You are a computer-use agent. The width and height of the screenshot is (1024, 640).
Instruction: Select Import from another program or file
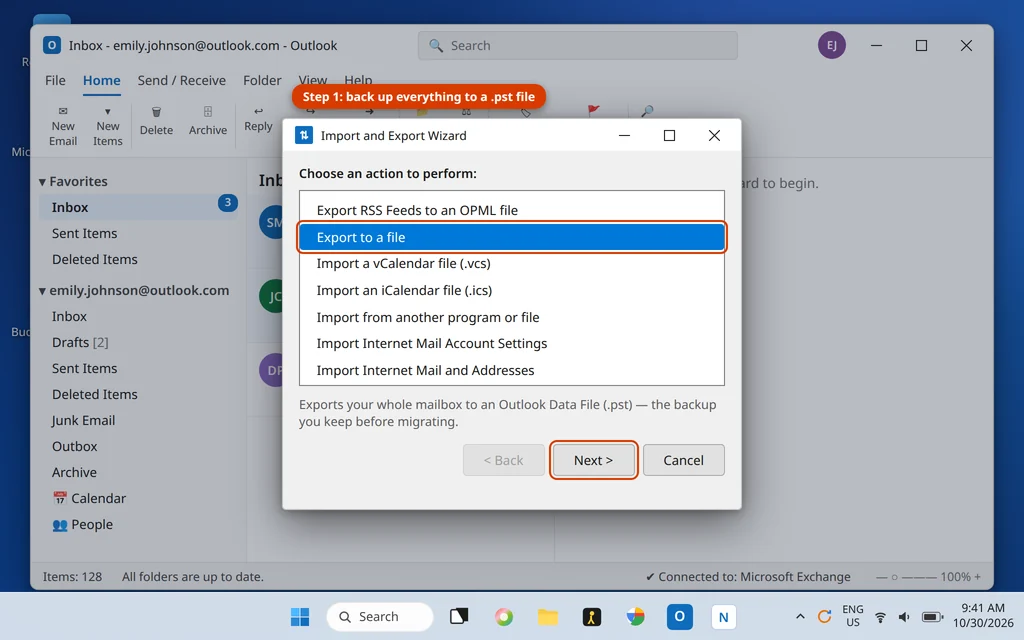click(511, 317)
